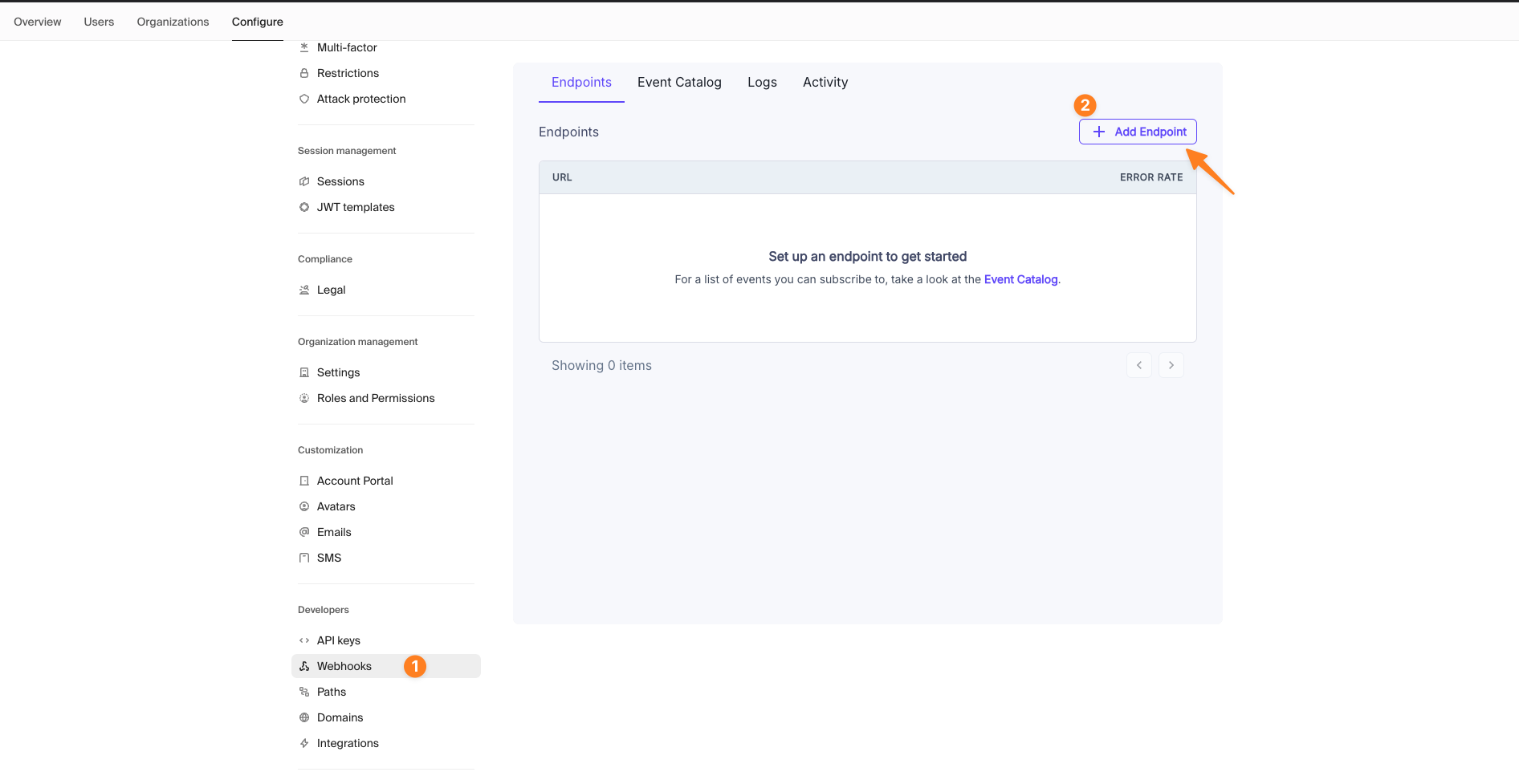Click the Sessions sidebar icon

pyautogui.click(x=304, y=181)
